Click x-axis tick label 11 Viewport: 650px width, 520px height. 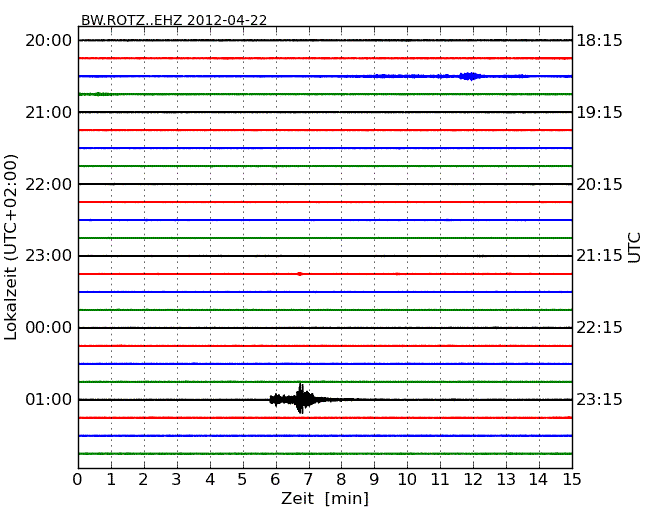click(x=440, y=480)
